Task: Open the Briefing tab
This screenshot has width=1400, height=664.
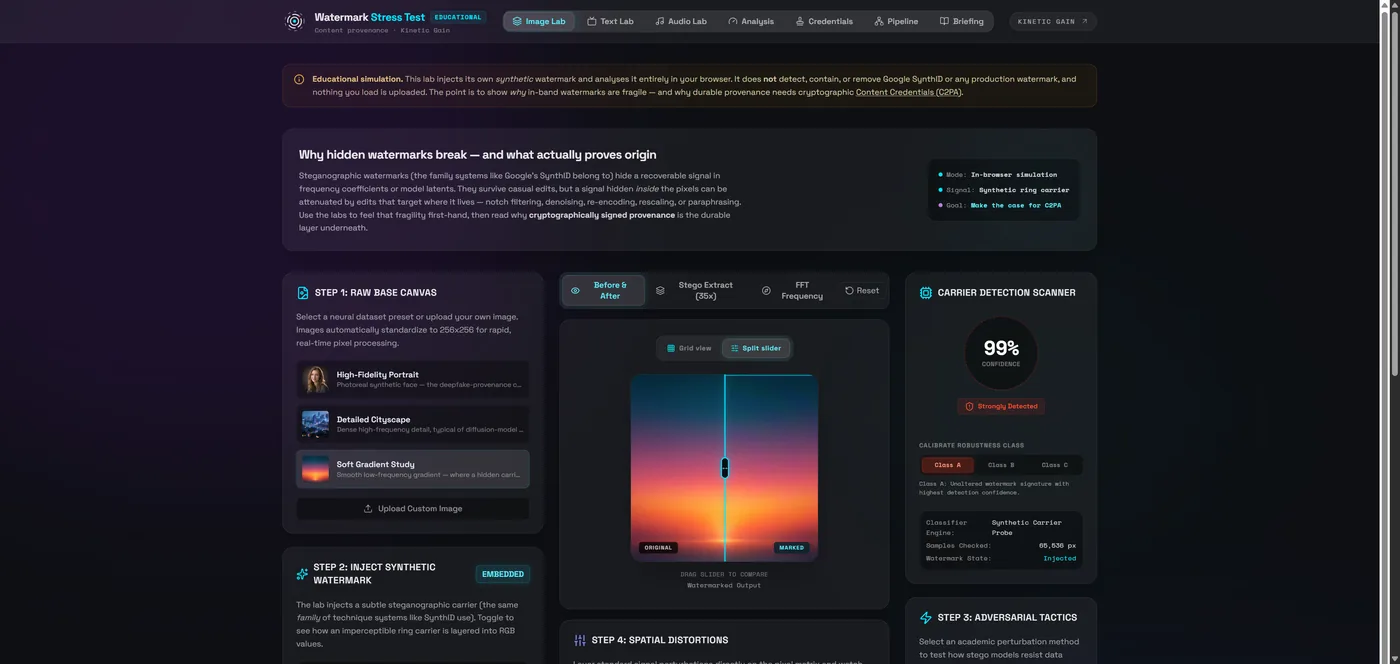Action: [961, 21]
